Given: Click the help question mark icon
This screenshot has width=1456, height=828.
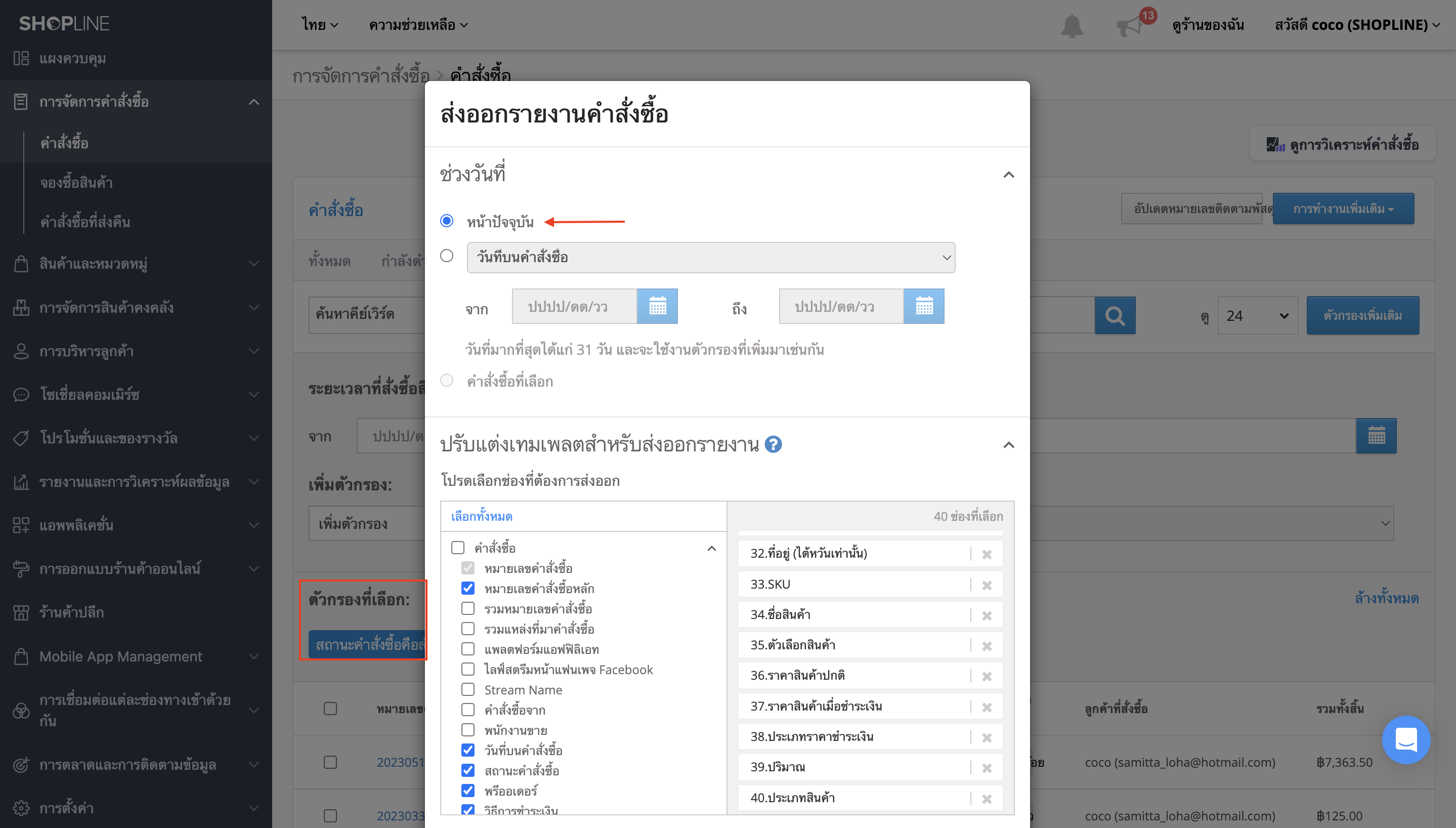Looking at the screenshot, I should coord(773,444).
